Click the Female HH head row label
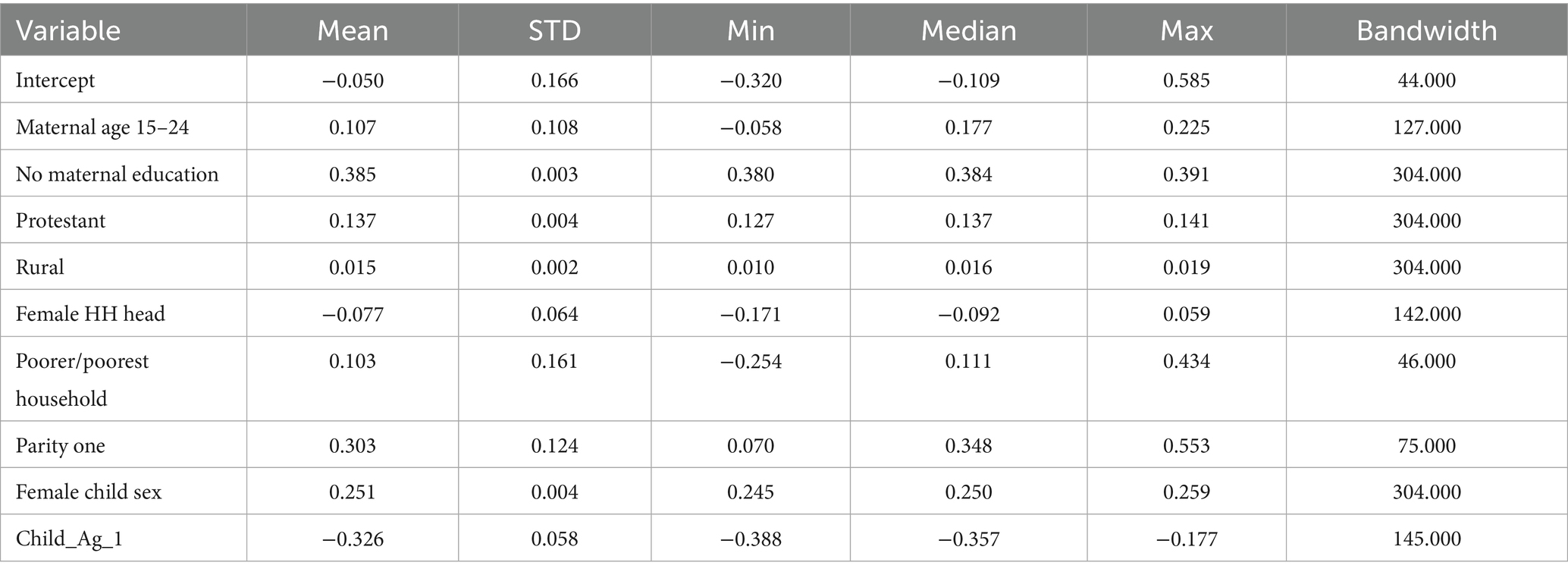 coord(90,314)
